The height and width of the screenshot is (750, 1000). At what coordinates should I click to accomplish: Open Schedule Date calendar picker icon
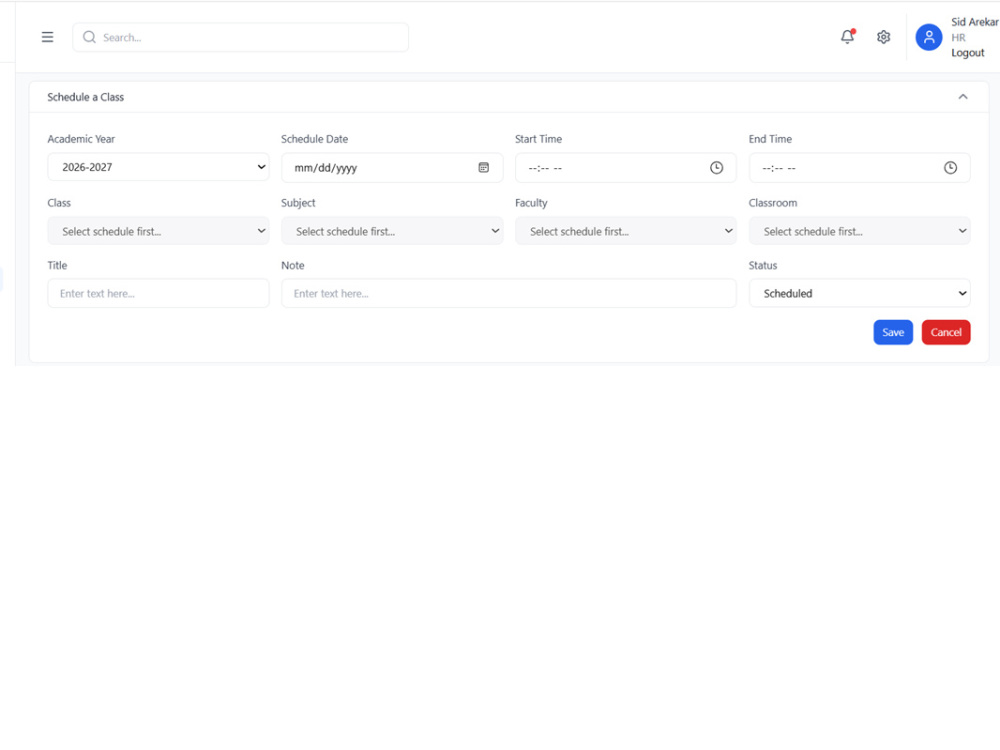pos(483,167)
